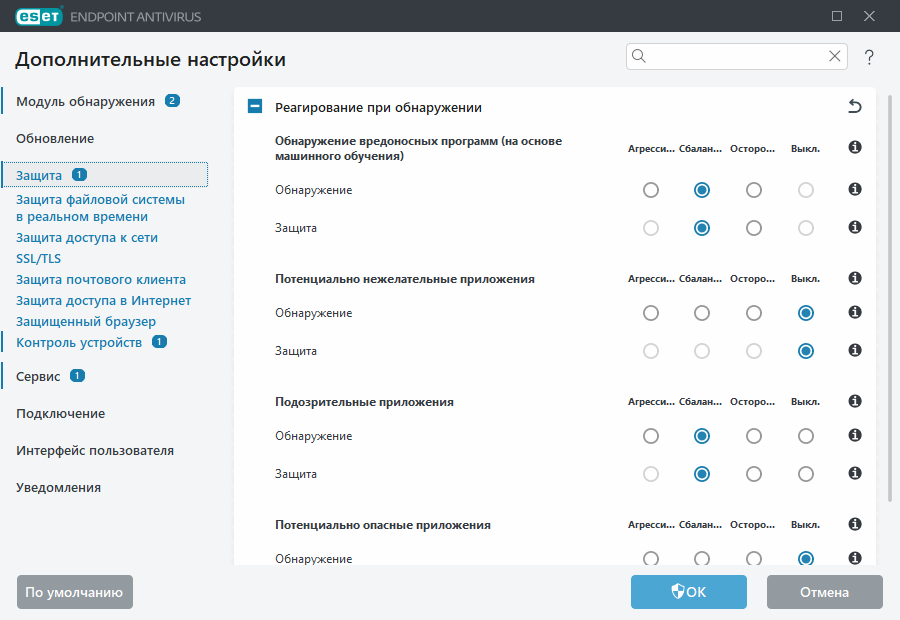
Task: Select Агрессивный detection level for malware
Action: pos(651,189)
